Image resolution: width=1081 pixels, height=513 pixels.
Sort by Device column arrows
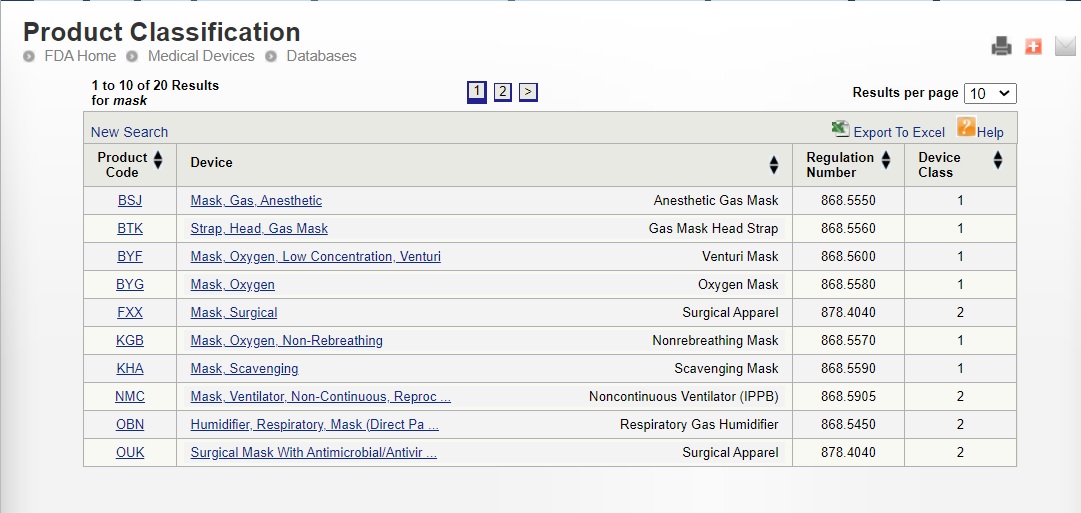pyautogui.click(x=773, y=165)
